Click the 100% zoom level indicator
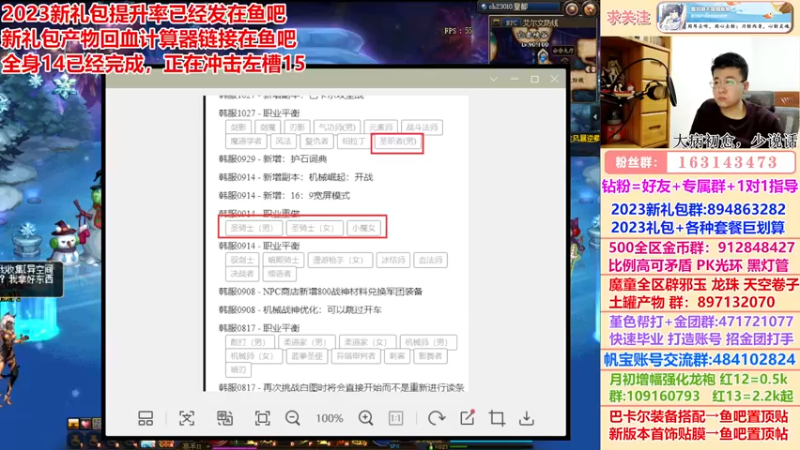The height and width of the screenshot is (450, 800). coord(329,418)
